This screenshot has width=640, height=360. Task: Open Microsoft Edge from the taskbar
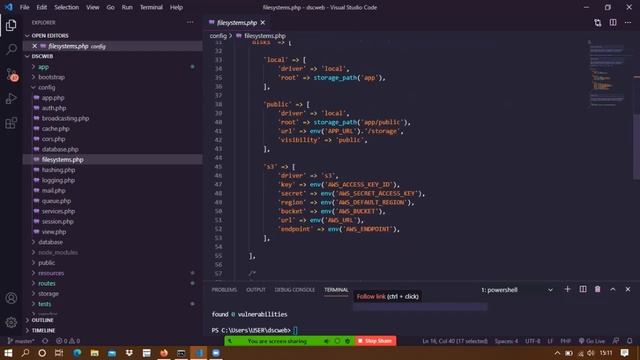click(x=77, y=353)
